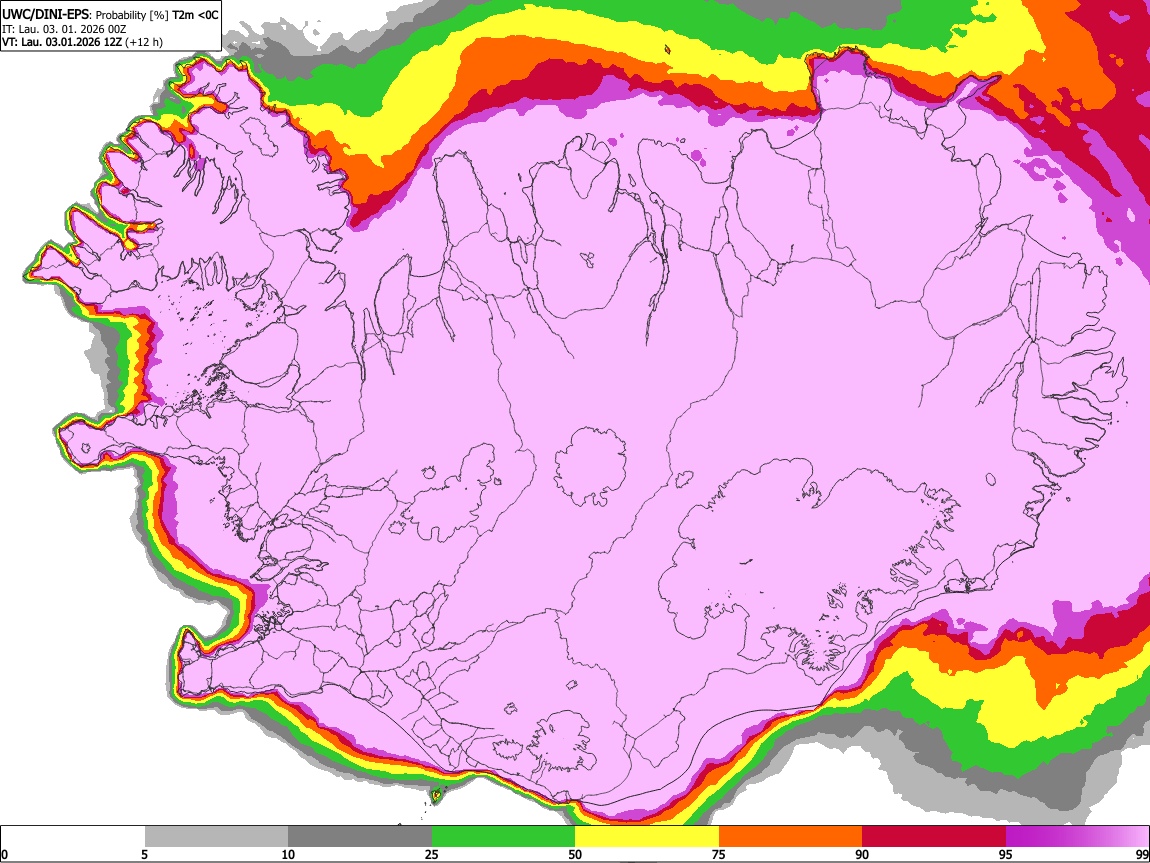Click the purple 95–99% legend segment
The height and width of the screenshot is (863, 1150).
pos(1077,837)
